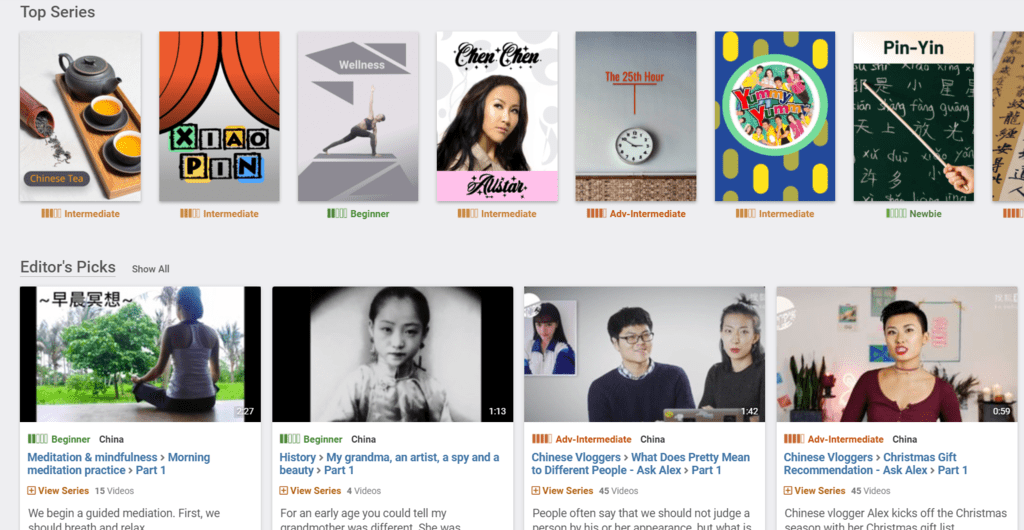Image resolution: width=1024 pixels, height=530 pixels.
Task: Open the Xiao Pin series cover
Action: tap(219, 116)
